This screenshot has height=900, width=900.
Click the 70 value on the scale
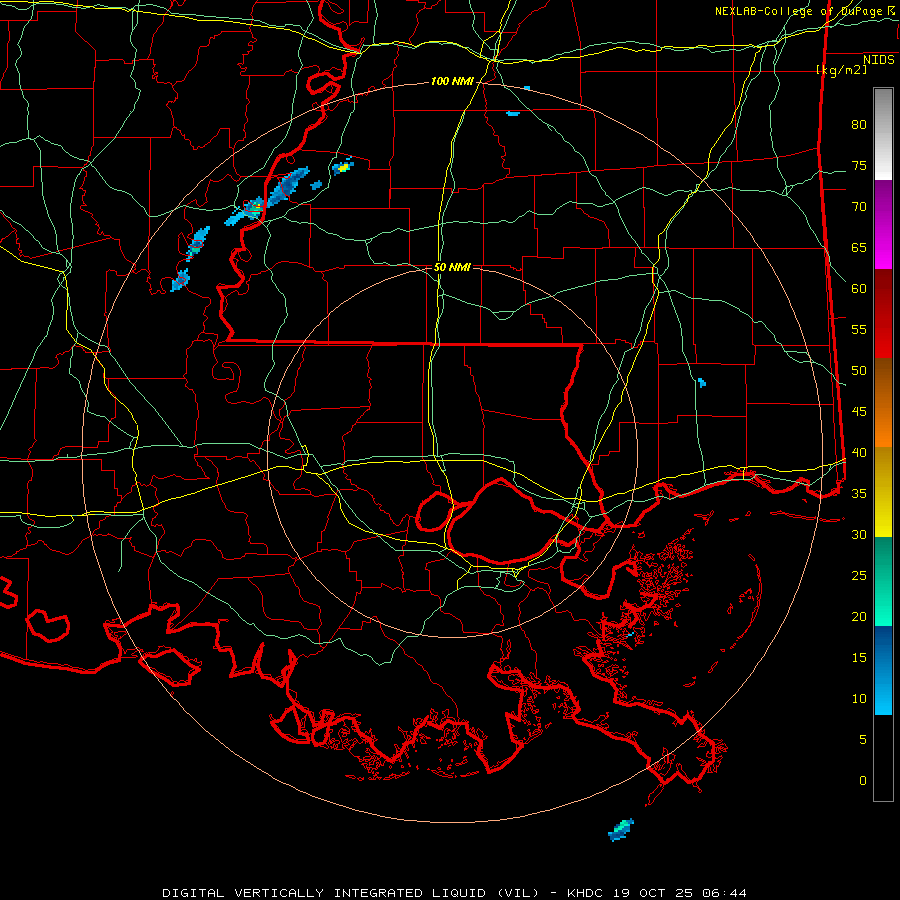tap(859, 207)
